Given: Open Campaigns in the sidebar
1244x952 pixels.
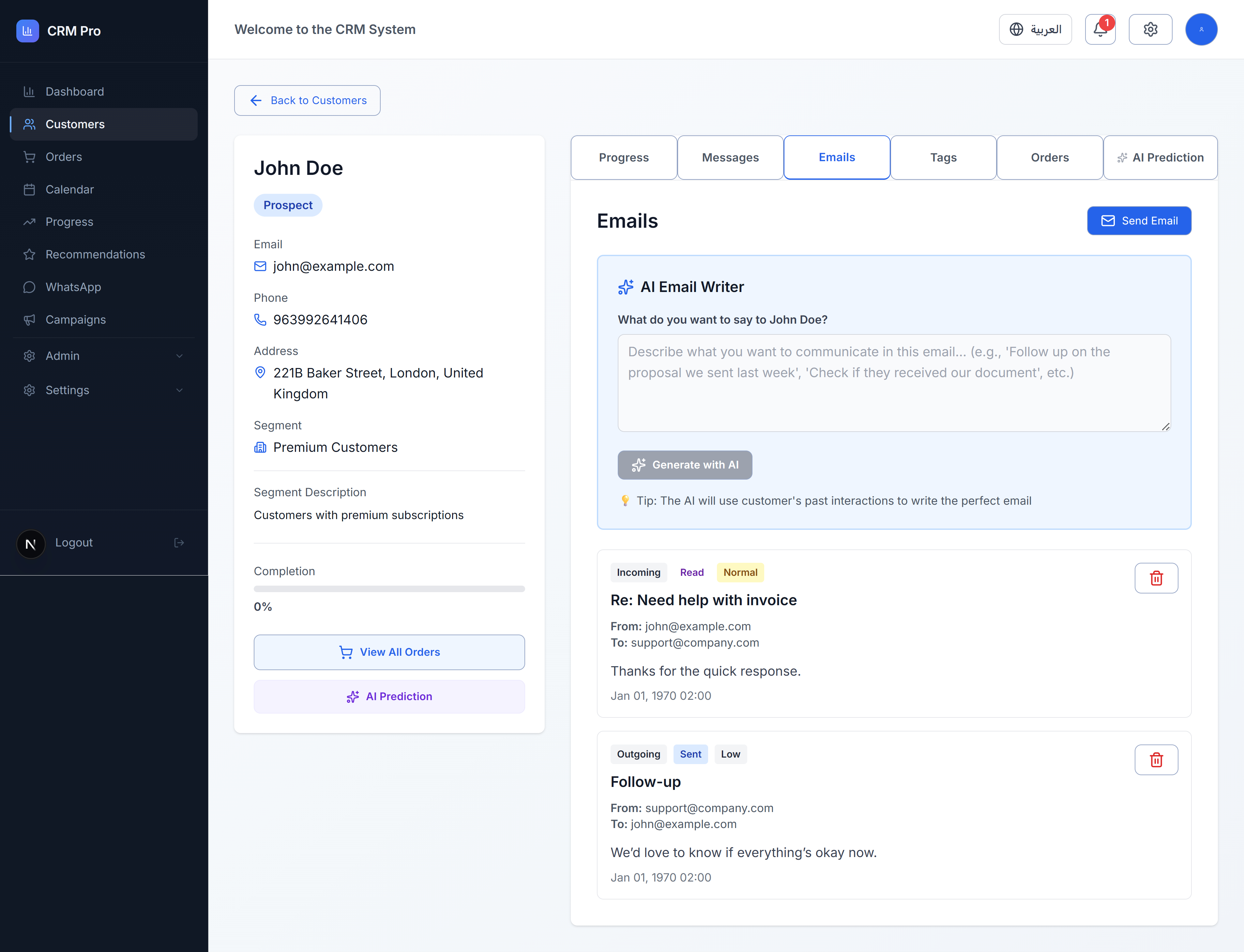Looking at the screenshot, I should tap(104, 320).
